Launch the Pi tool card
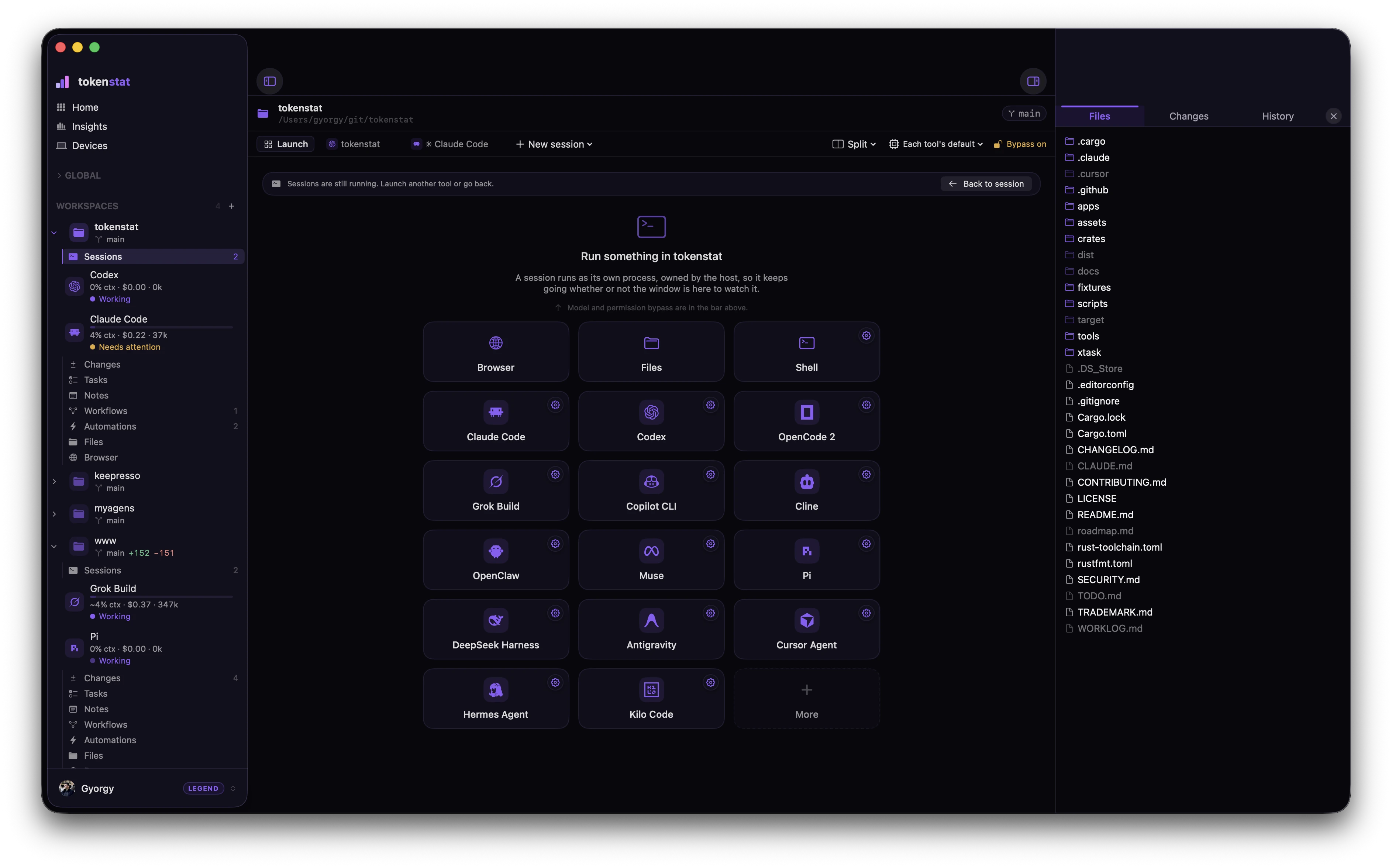The width and height of the screenshot is (1392, 868). click(806, 560)
